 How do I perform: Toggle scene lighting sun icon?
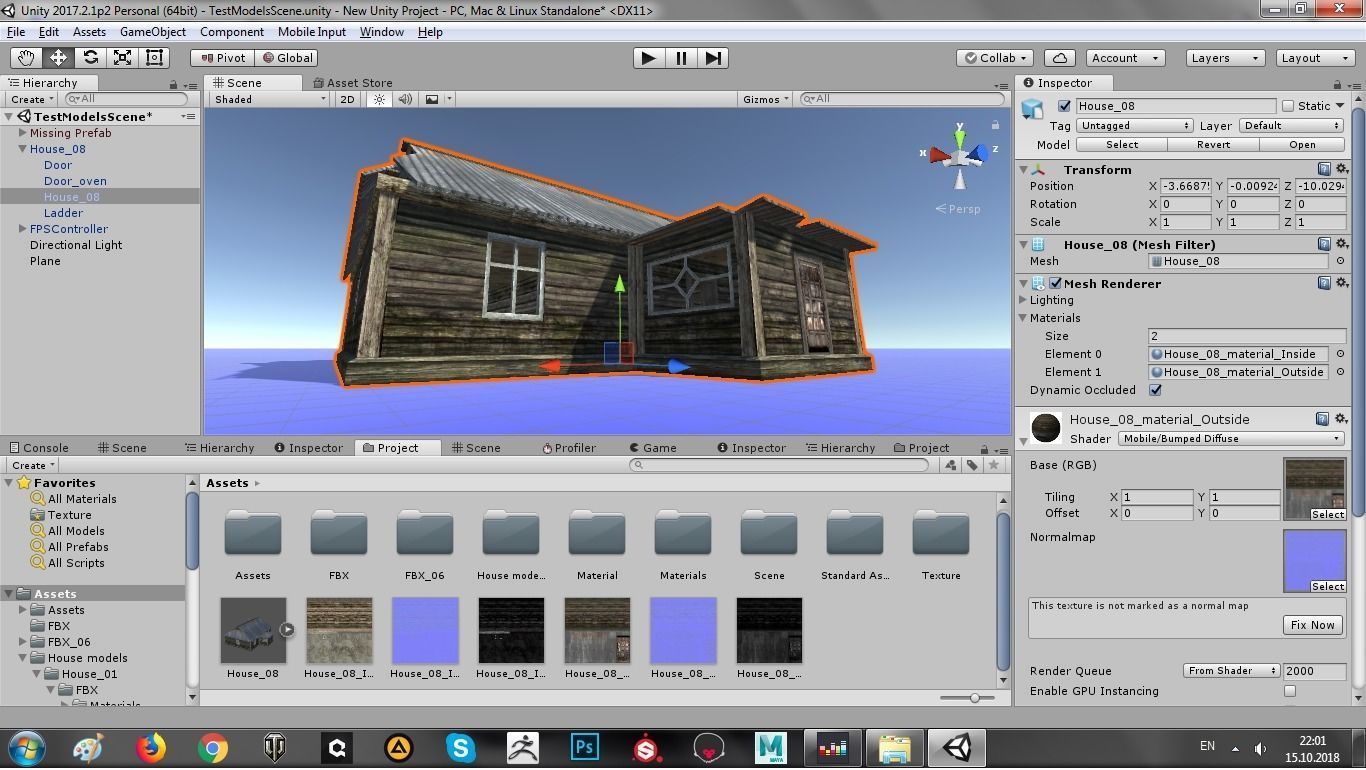pos(379,99)
